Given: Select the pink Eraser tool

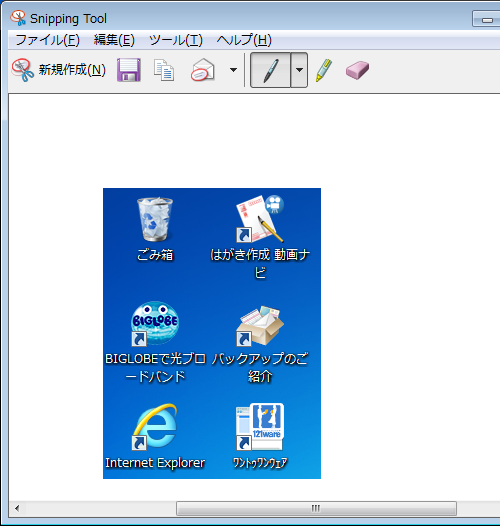Looking at the screenshot, I should coord(357,70).
